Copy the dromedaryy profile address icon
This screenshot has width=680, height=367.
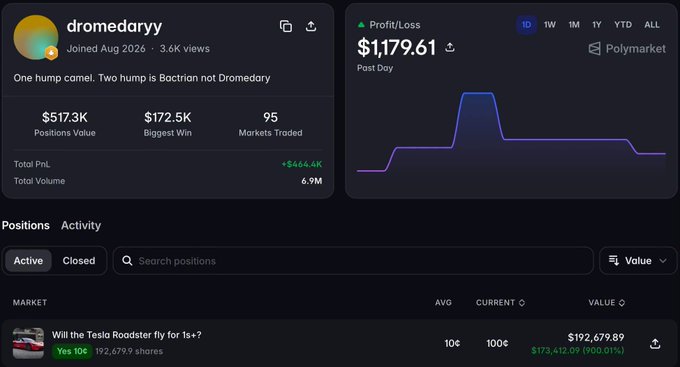pyautogui.click(x=286, y=26)
